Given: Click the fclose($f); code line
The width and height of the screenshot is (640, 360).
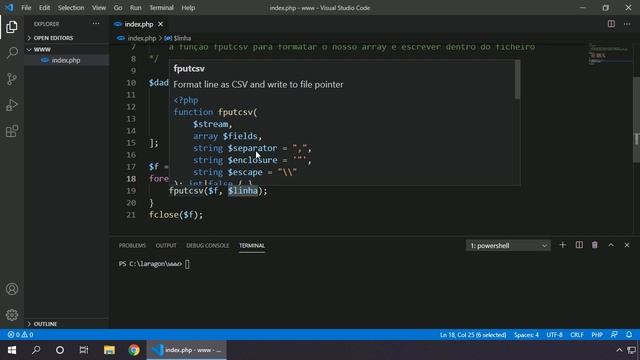Looking at the screenshot, I should (x=176, y=215).
